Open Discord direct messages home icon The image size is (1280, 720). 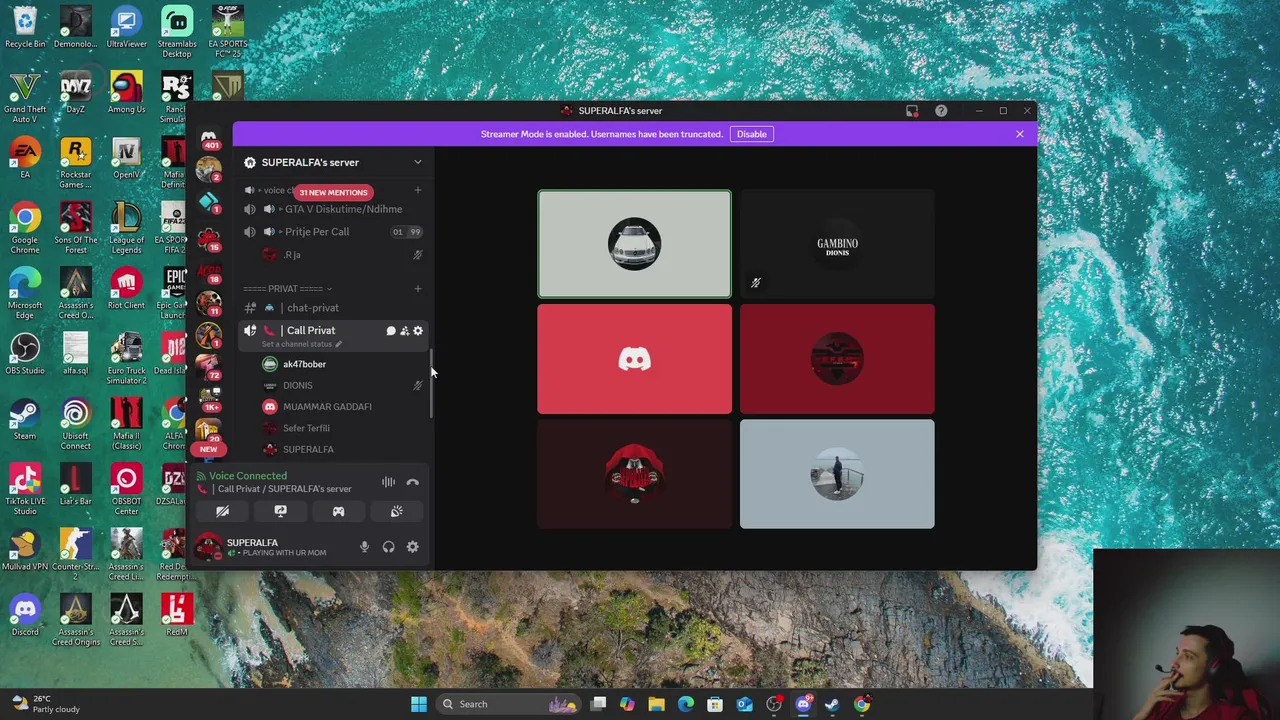(209, 136)
